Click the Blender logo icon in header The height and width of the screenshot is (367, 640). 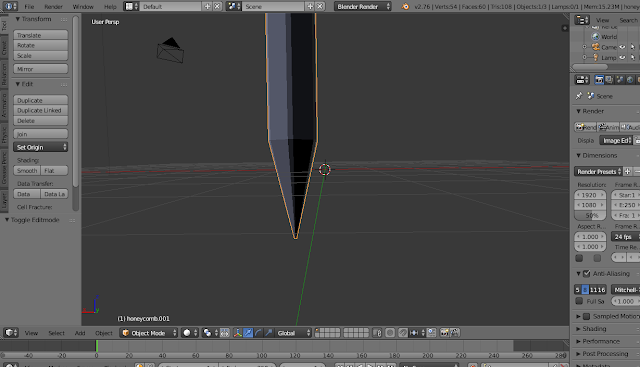(x=405, y=6)
